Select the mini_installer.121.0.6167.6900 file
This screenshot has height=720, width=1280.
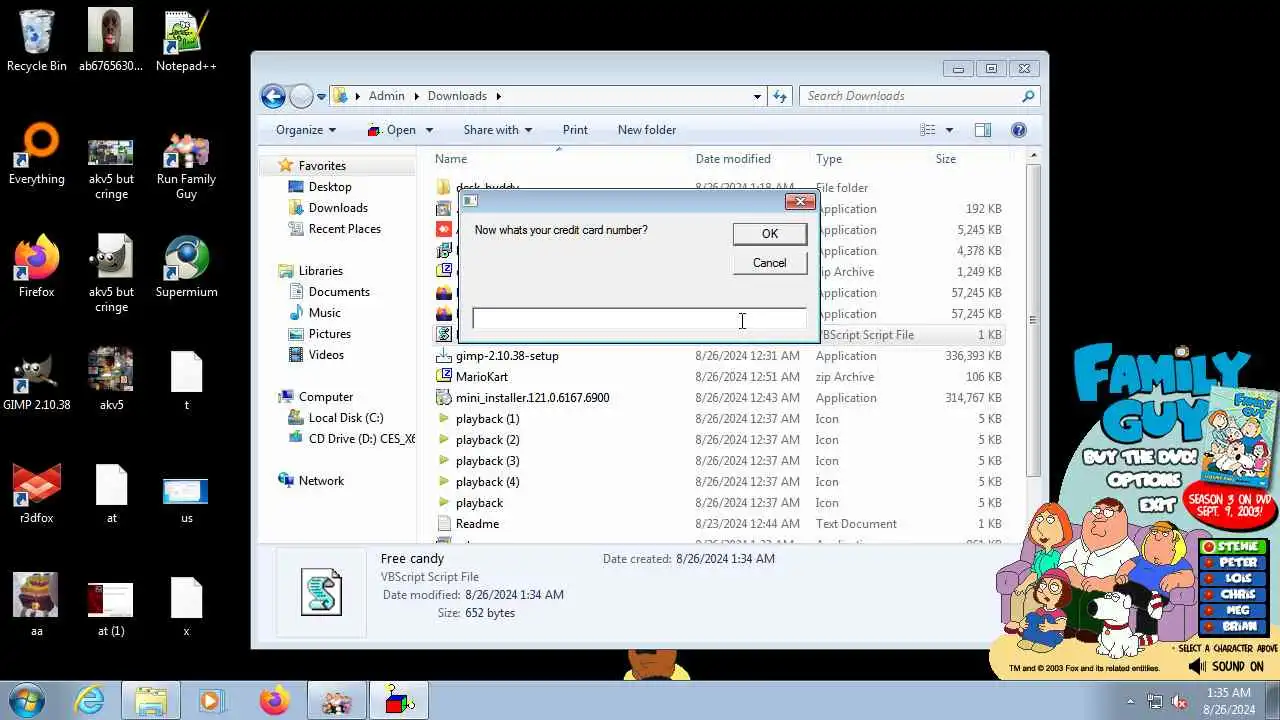coord(532,398)
